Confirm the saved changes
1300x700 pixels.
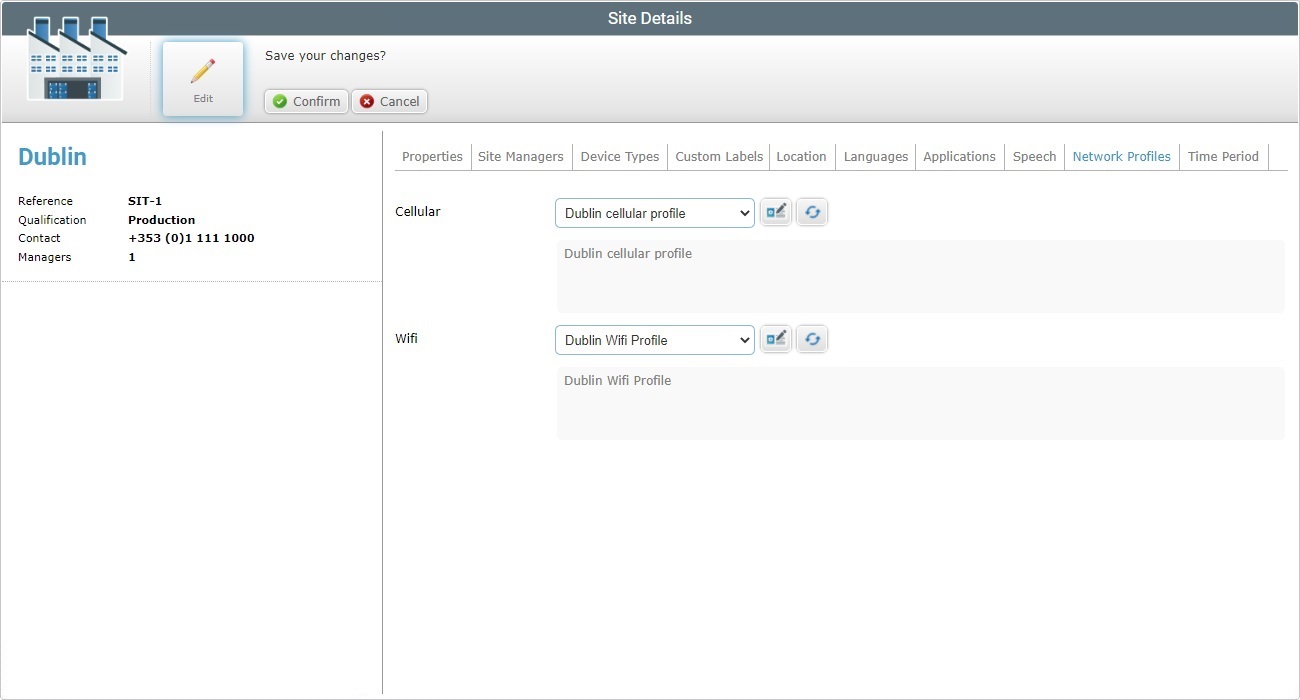click(305, 101)
